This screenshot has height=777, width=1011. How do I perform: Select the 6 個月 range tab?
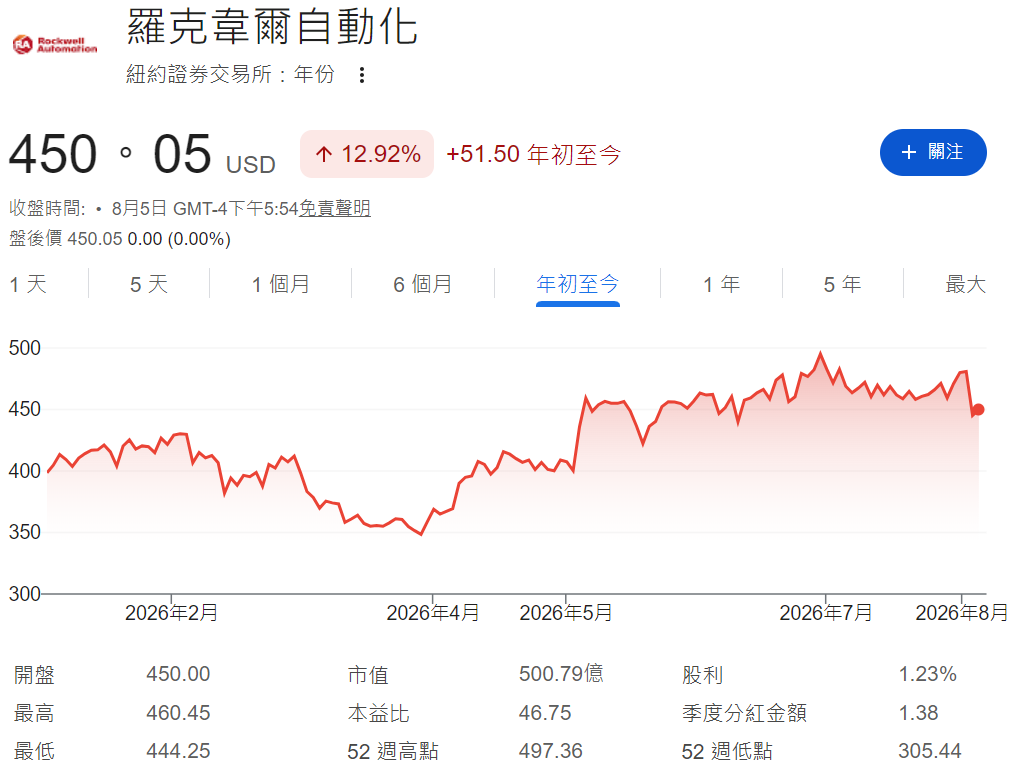[422, 284]
